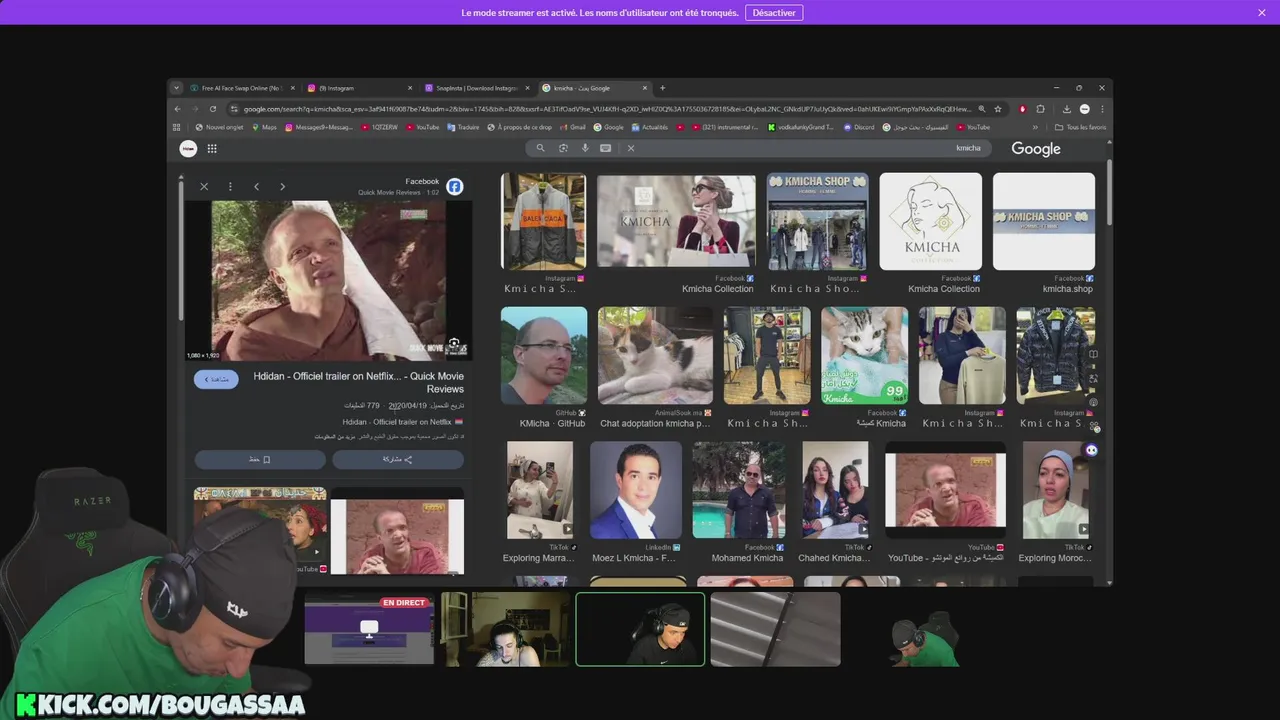Open the search by image (Lens) icon in the search bar
1280x720 pixels.
pos(563,148)
